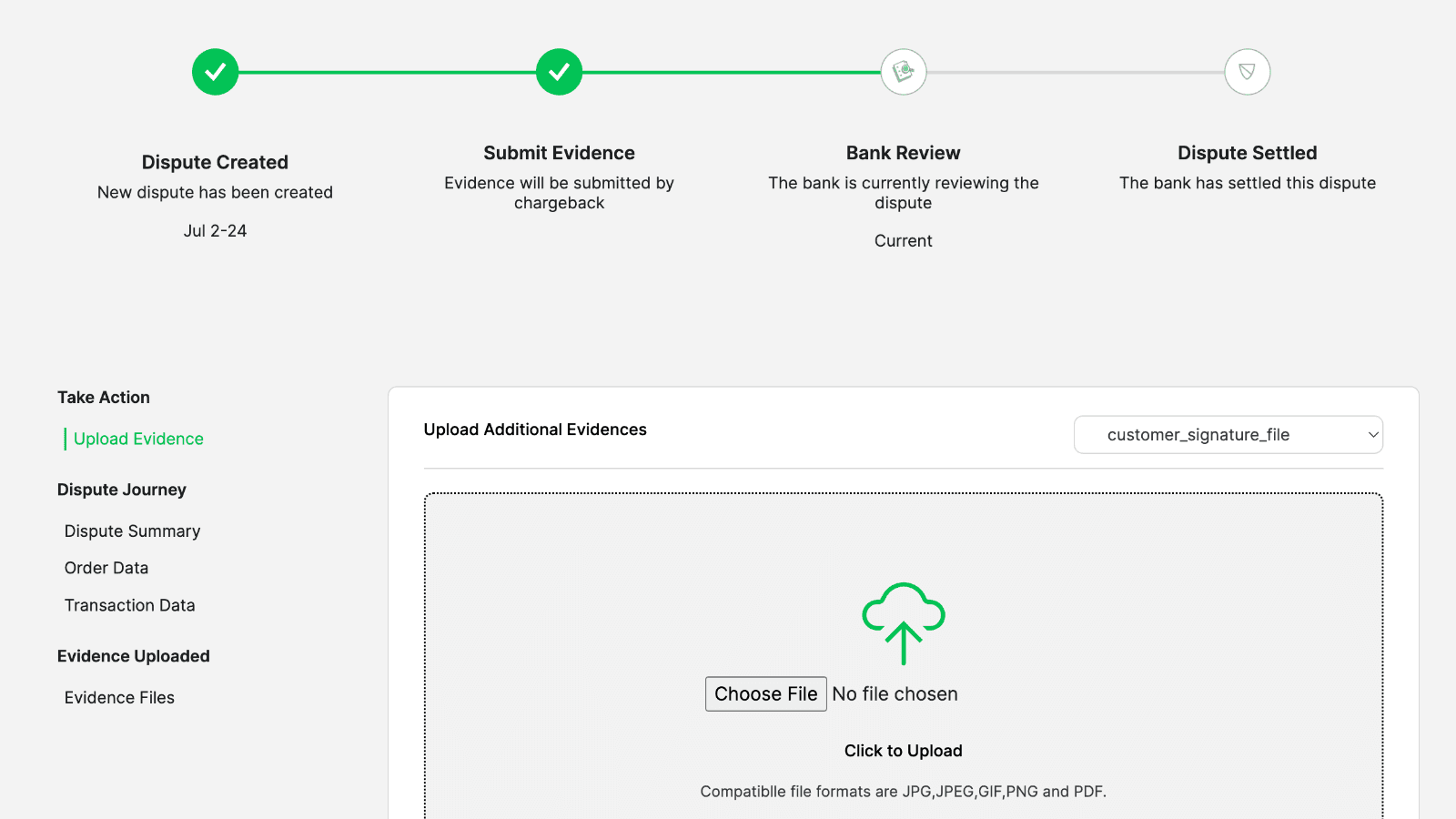The width and height of the screenshot is (1456, 819).
Task: Click the Dispute Created green checkmark icon
Action: pyautogui.click(x=215, y=72)
